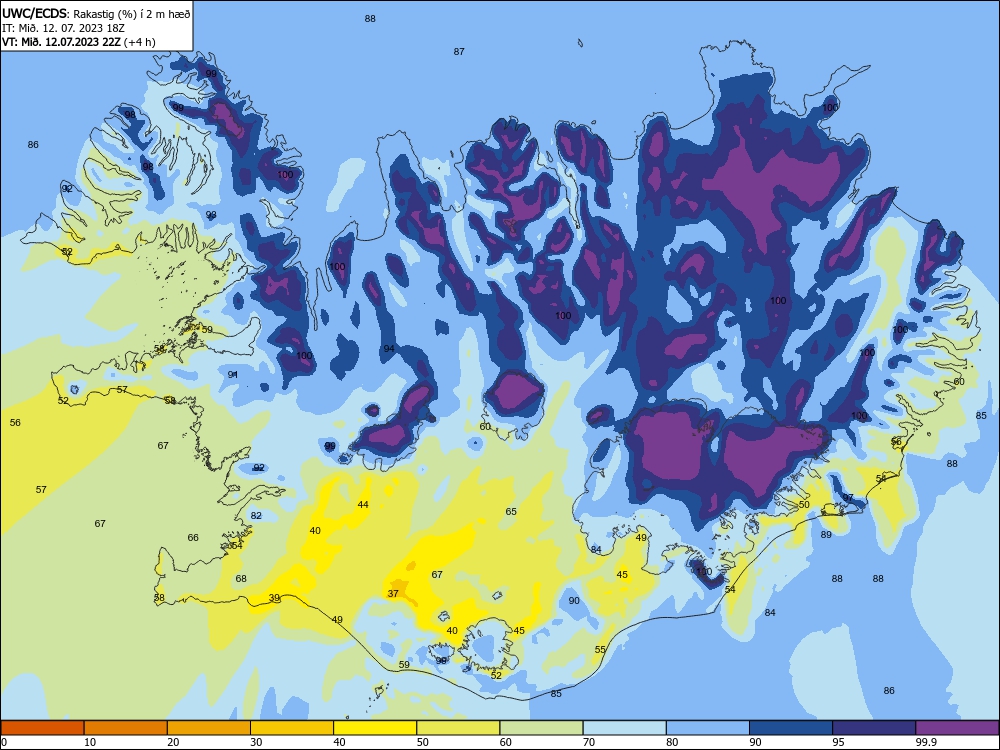Select the initial time line 'IT: Mið. 12. 07. 2023 18Z'

[x=64, y=28]
